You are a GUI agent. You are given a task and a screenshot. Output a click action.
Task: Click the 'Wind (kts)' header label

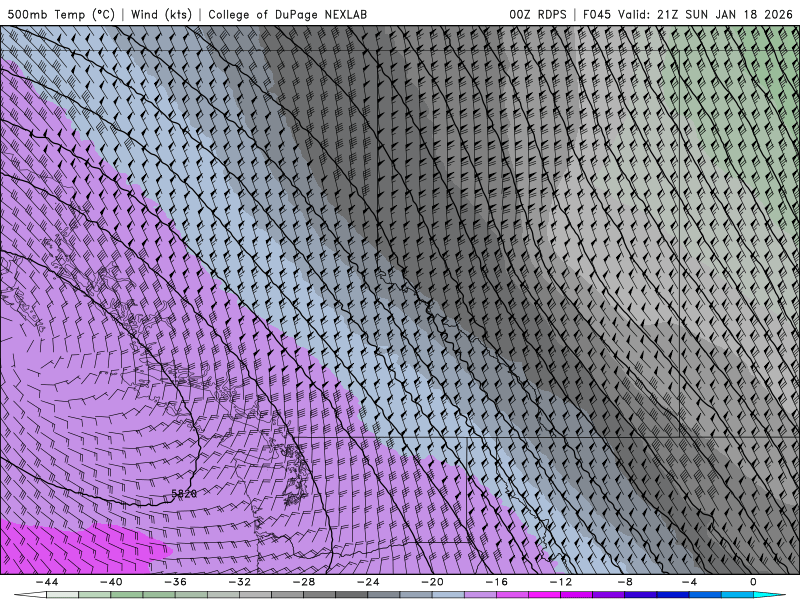161,14
